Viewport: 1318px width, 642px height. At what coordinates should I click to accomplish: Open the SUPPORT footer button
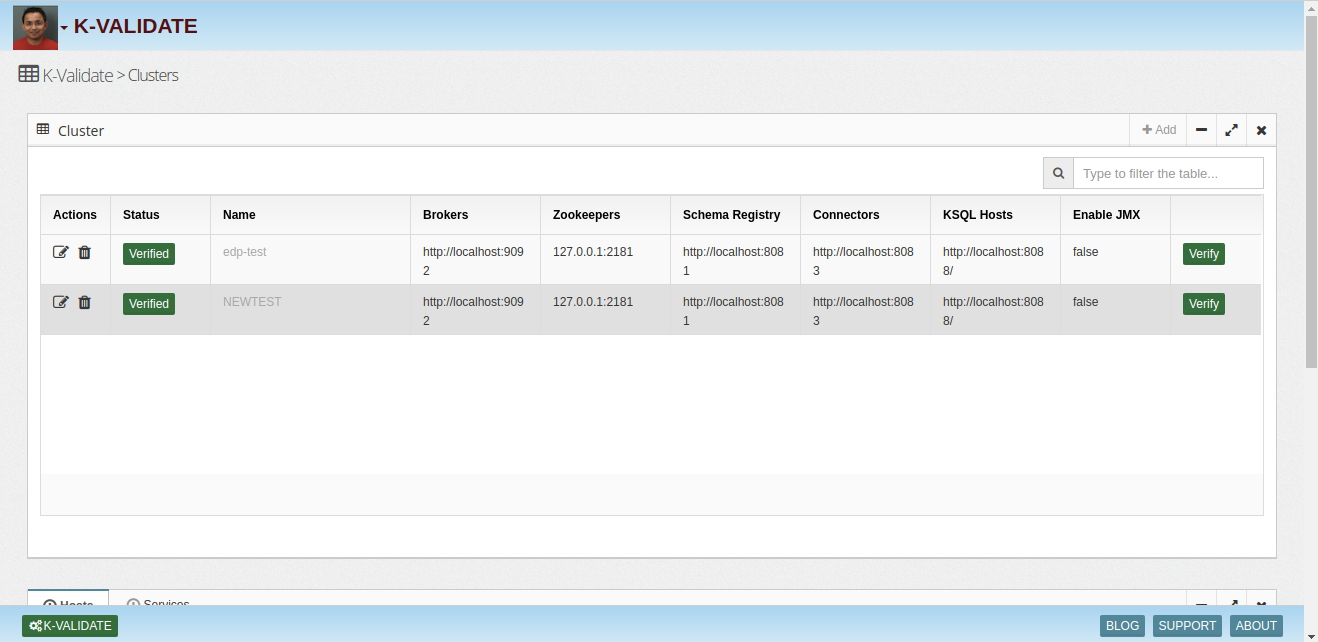(x=1187, y=626)
